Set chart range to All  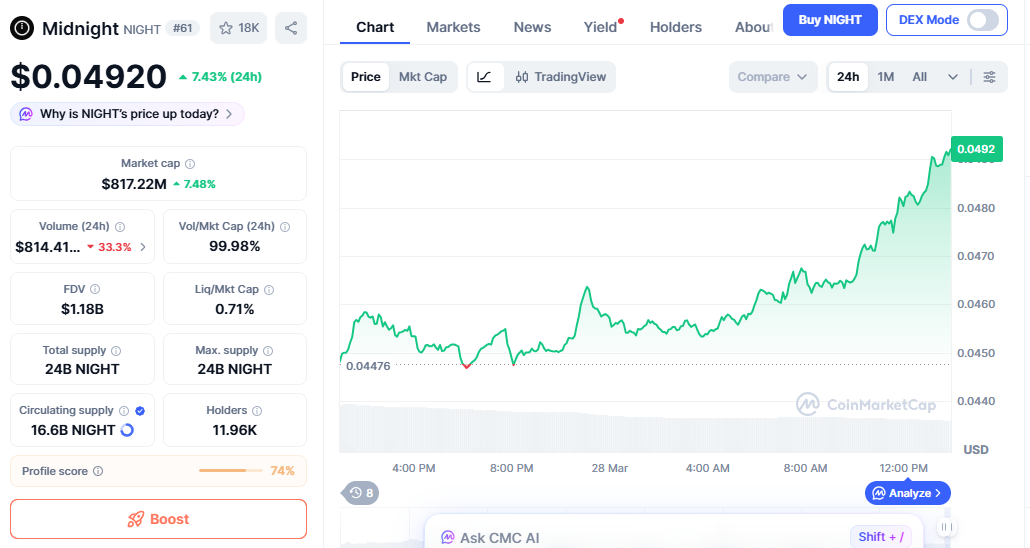920,77
